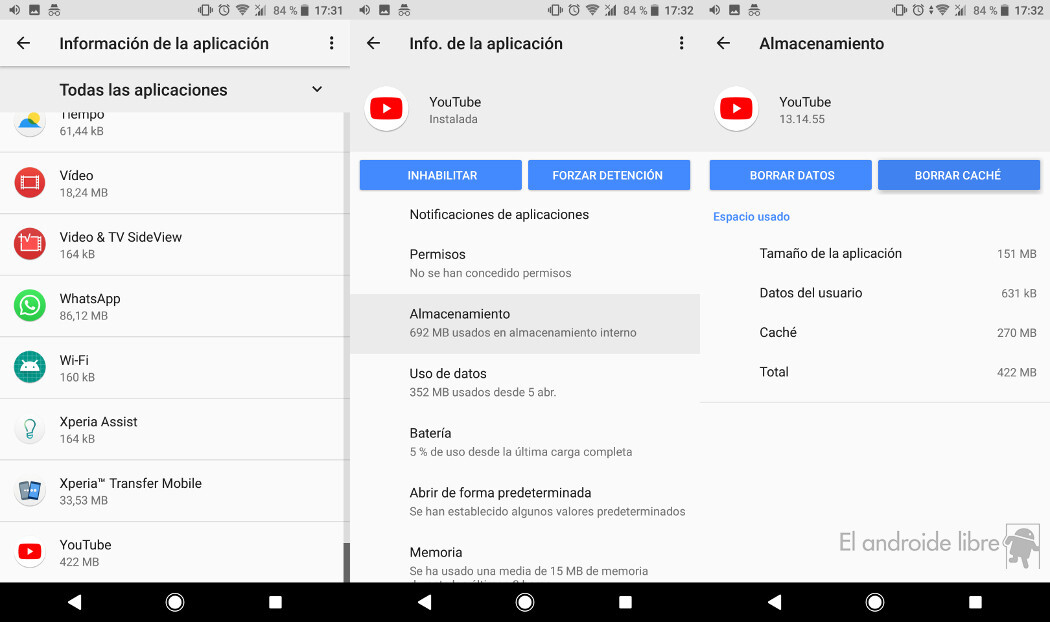Tap the INHABILITAR button
This screenshot has width=1050, height=622.
pyautogui.click(x=441, y=175)
